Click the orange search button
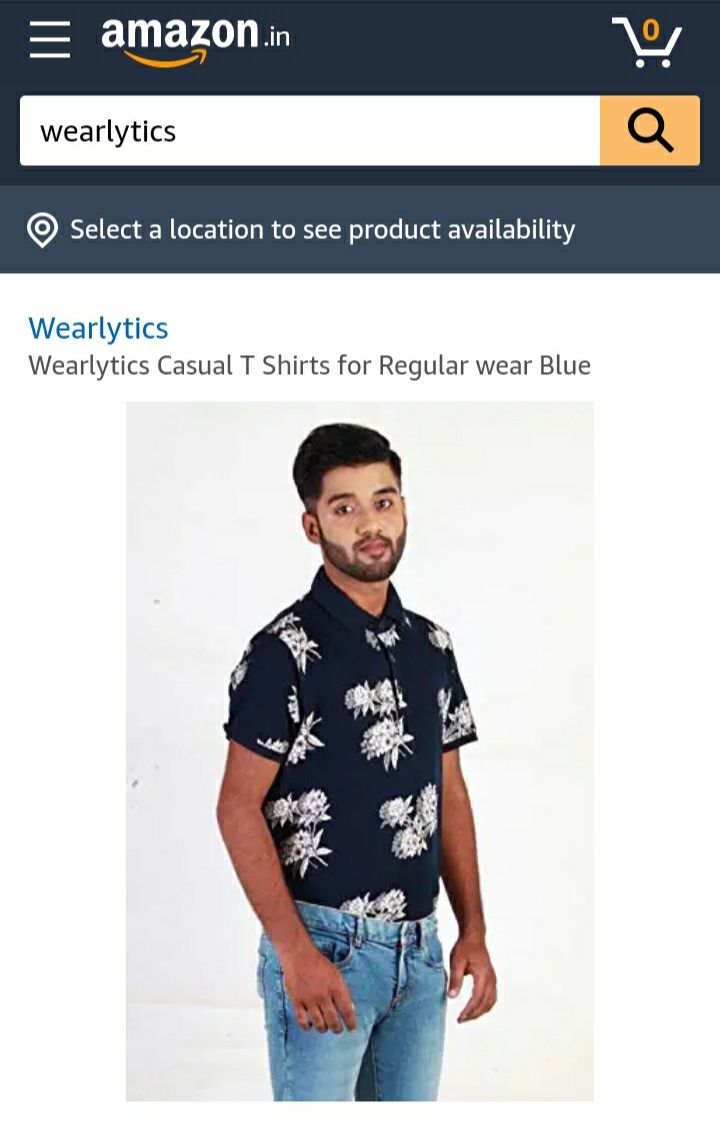This screenshot has height=1131, width=720. (649, 131)
